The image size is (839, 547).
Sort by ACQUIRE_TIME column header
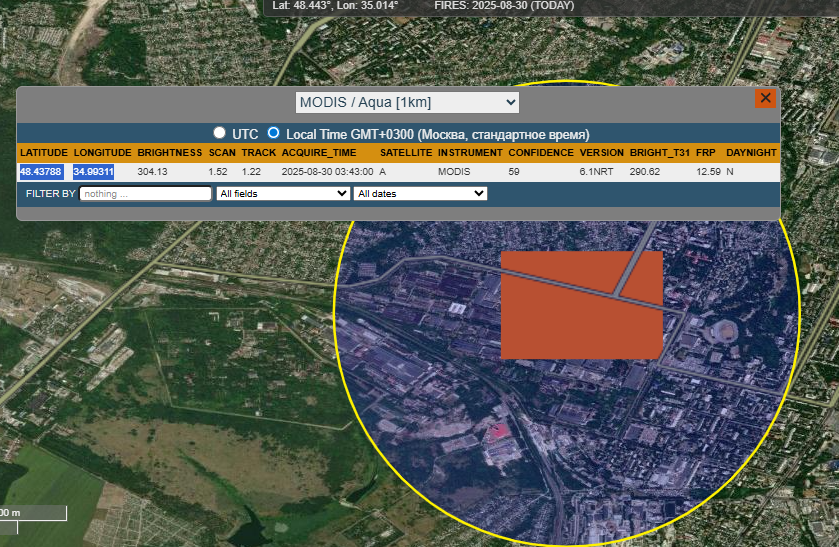318,153
